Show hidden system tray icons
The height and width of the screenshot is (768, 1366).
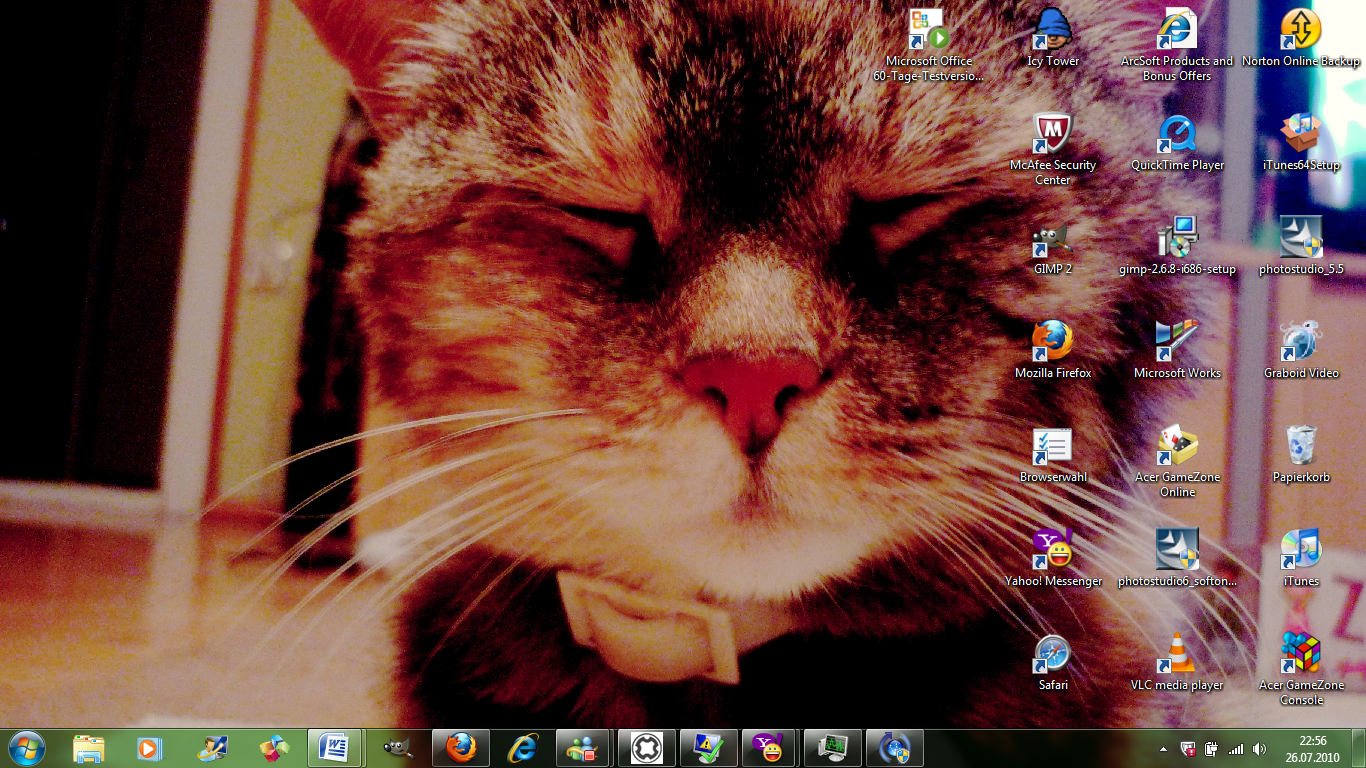[x=1163, y=748]
